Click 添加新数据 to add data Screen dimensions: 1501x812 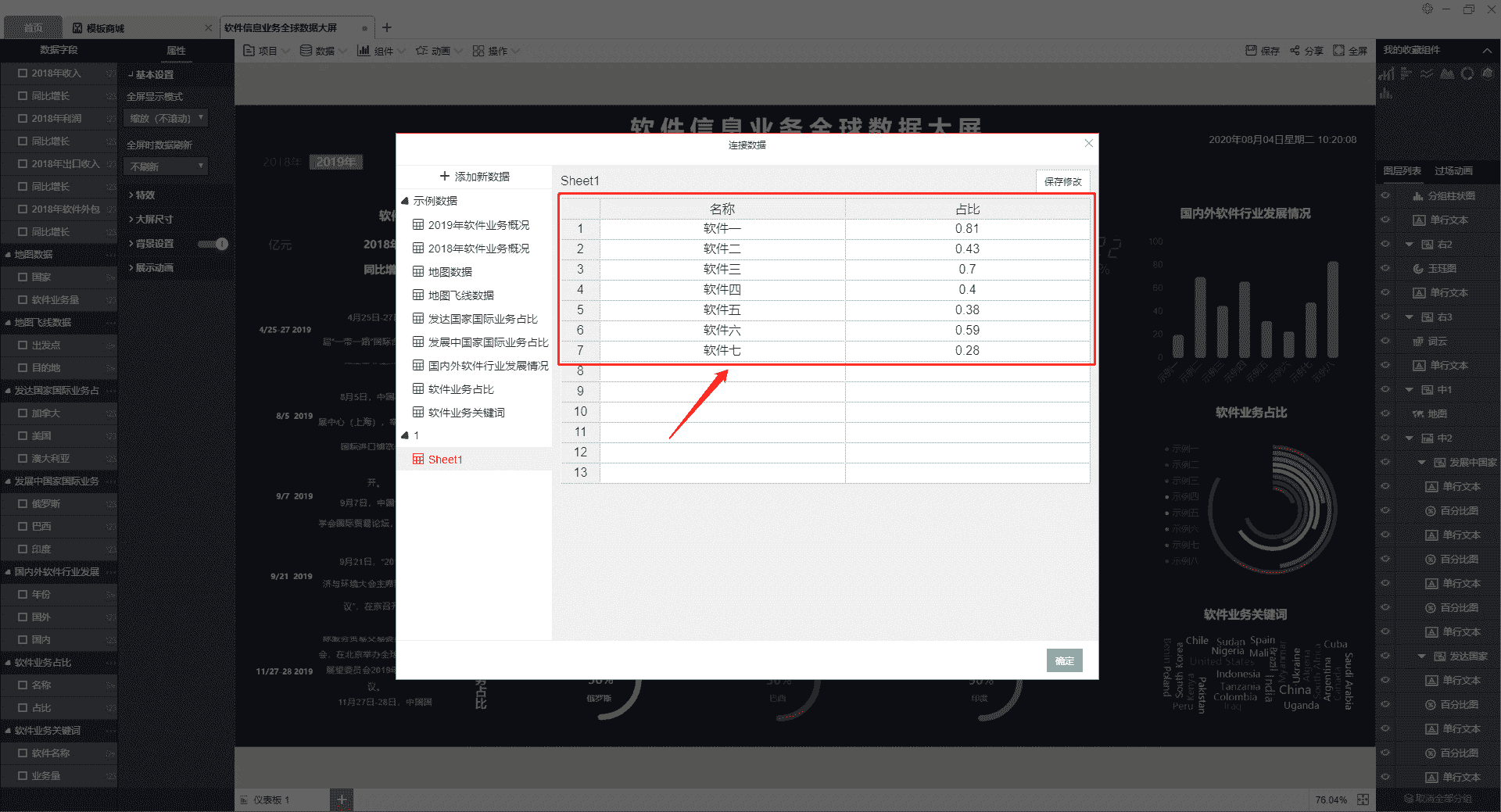click(475, 177)
